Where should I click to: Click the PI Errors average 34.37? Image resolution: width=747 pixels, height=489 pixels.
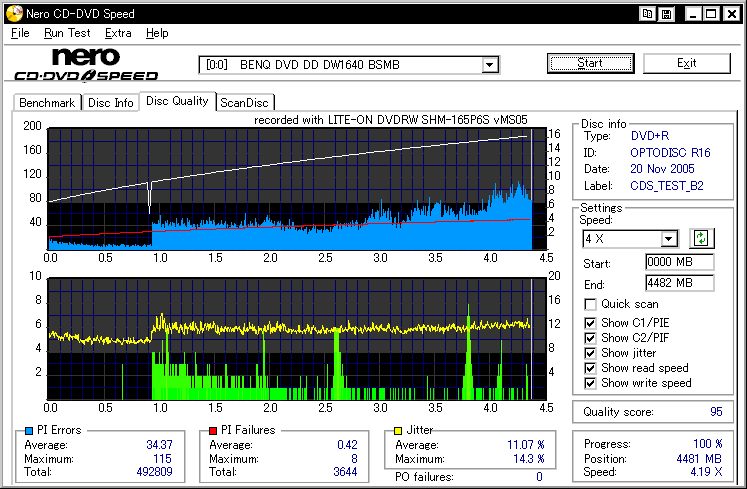point(159,445)
